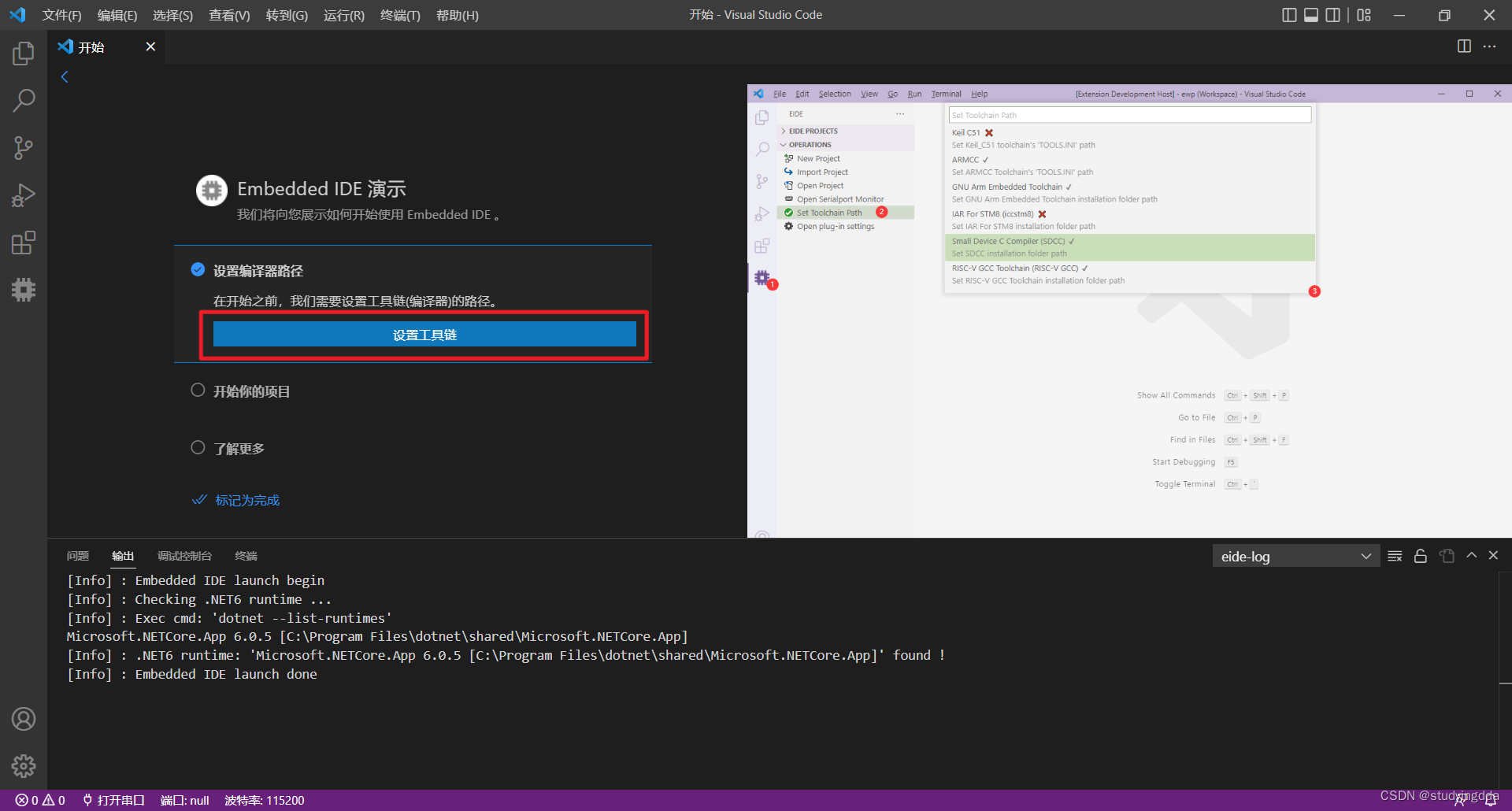Open the Explorer view in activity bar
The image size is (1512, 811).
coord(24,54)
